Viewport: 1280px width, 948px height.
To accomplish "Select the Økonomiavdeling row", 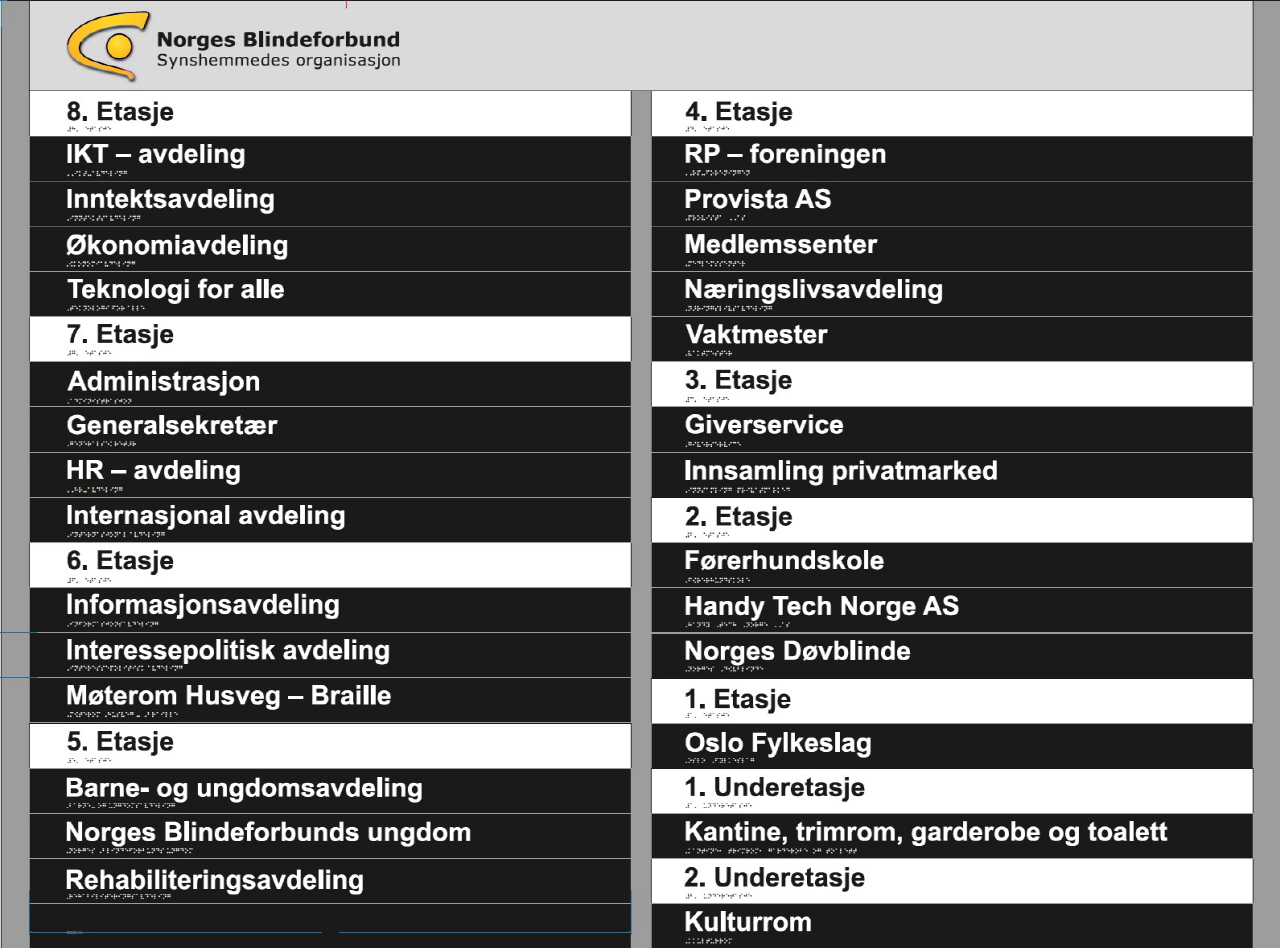I will tap(330, 249).
